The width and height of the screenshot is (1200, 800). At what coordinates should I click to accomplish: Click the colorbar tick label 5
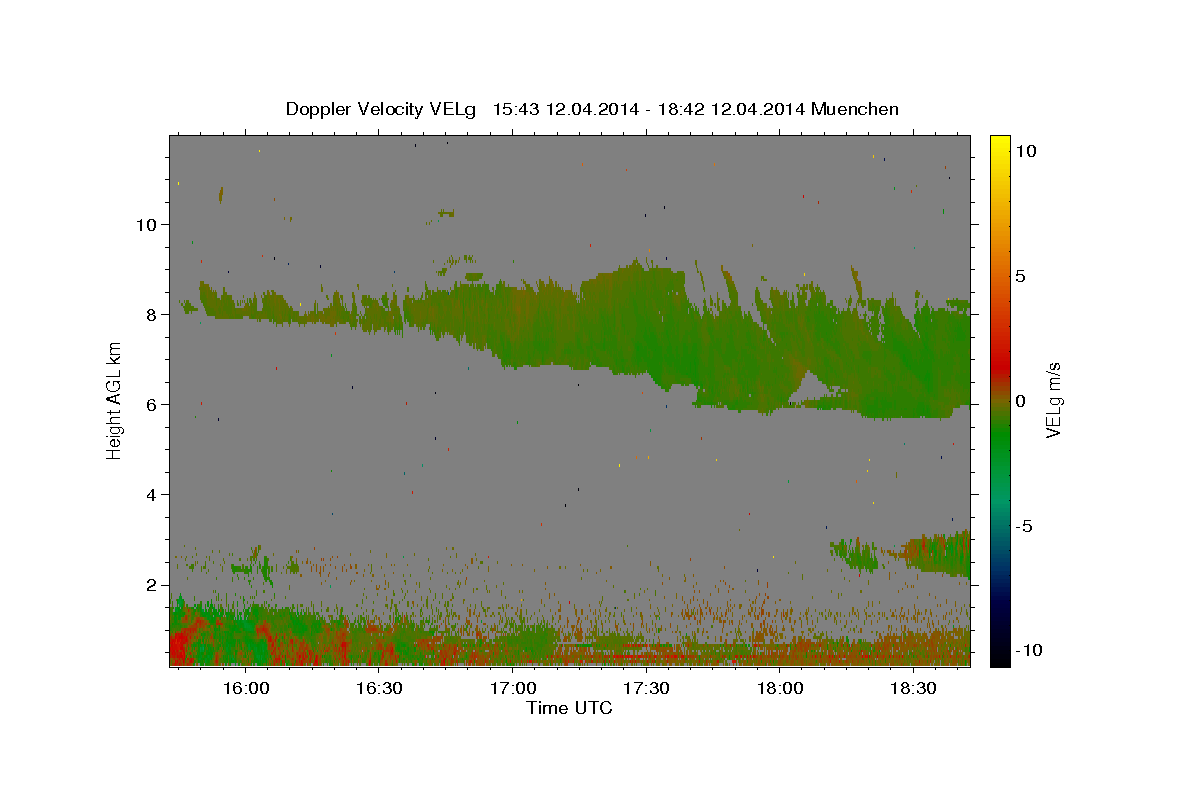click(x=1020, y=275)
